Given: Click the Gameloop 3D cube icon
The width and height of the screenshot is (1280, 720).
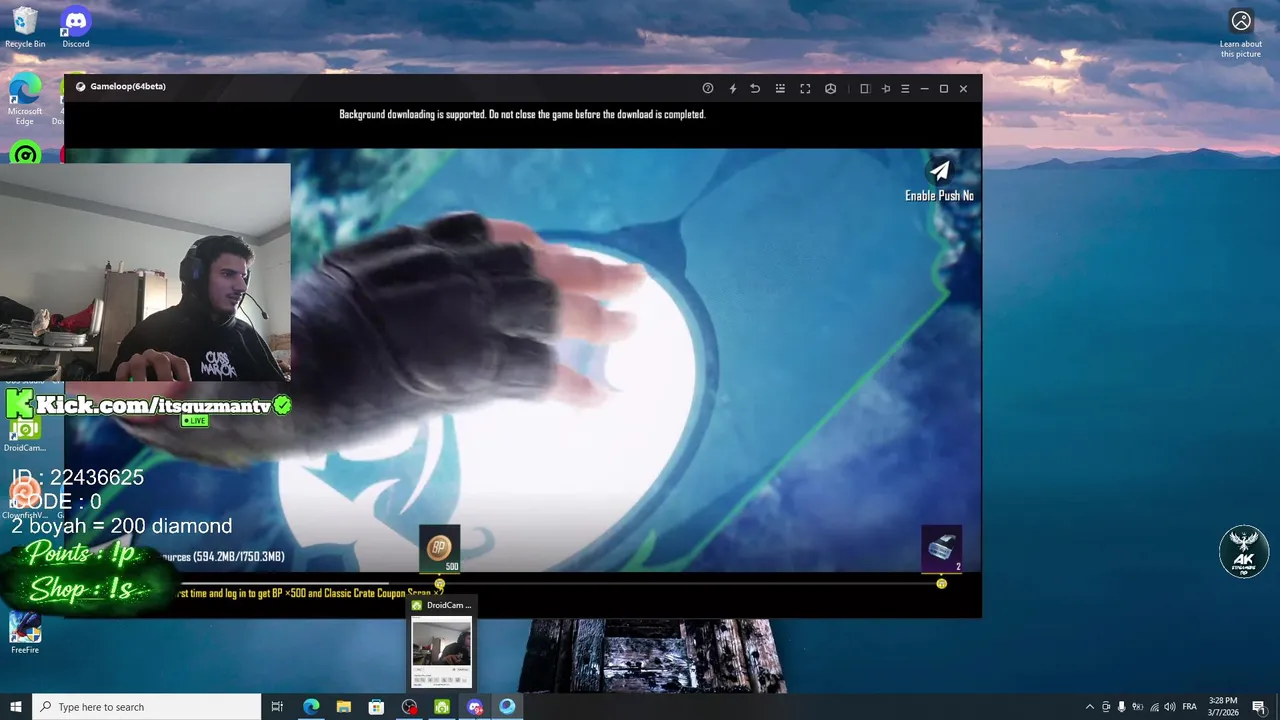Looking at the screenshot, I should pyautogui.click(x=830, y=88).
